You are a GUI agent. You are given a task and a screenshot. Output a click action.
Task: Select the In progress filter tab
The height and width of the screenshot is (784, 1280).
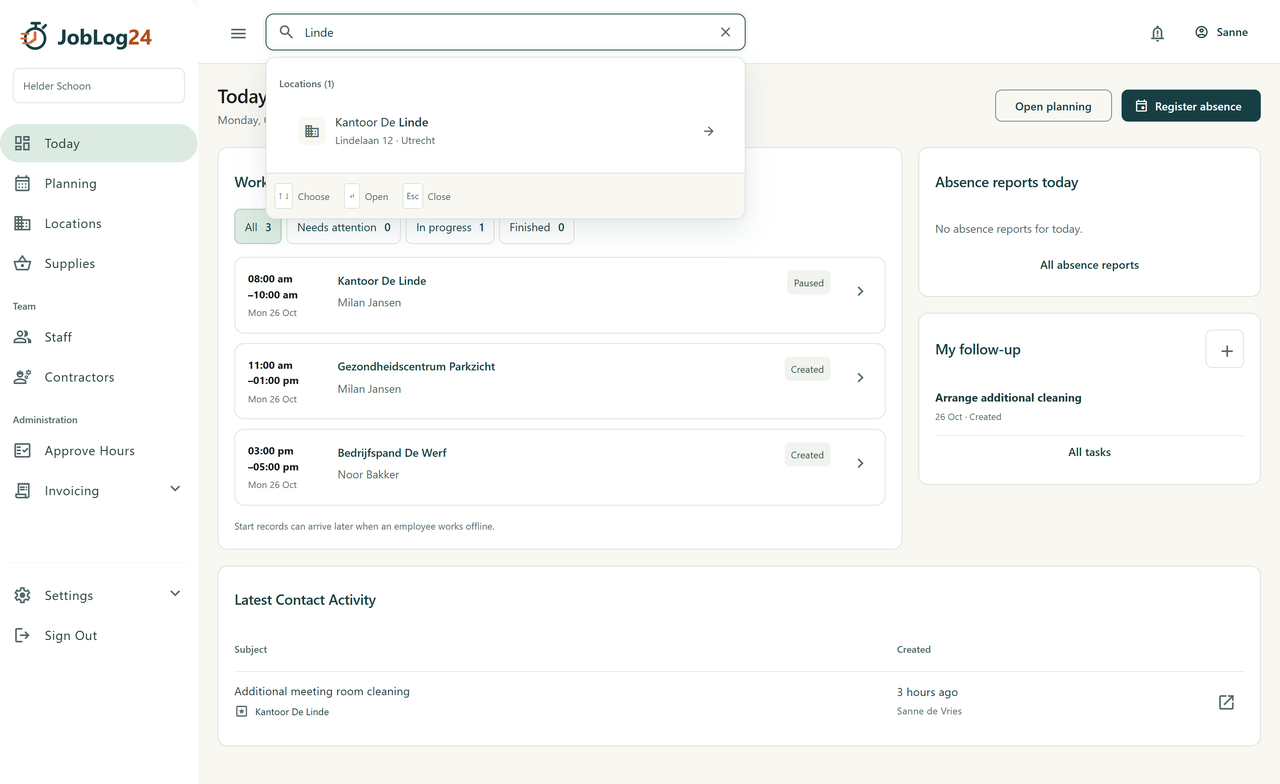click(x=450, y=227)
